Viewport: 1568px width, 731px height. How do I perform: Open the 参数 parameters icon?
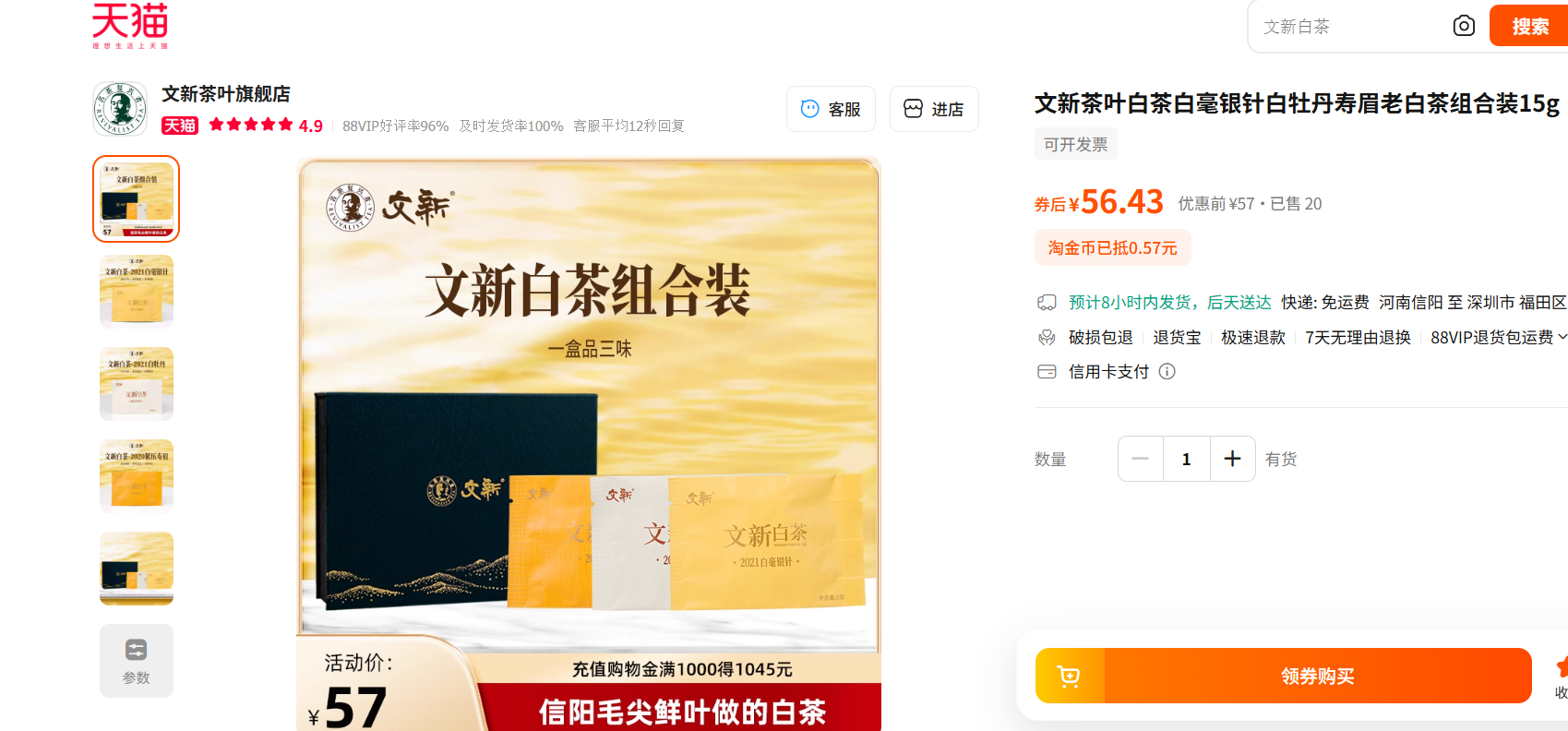tap(137, 661)
